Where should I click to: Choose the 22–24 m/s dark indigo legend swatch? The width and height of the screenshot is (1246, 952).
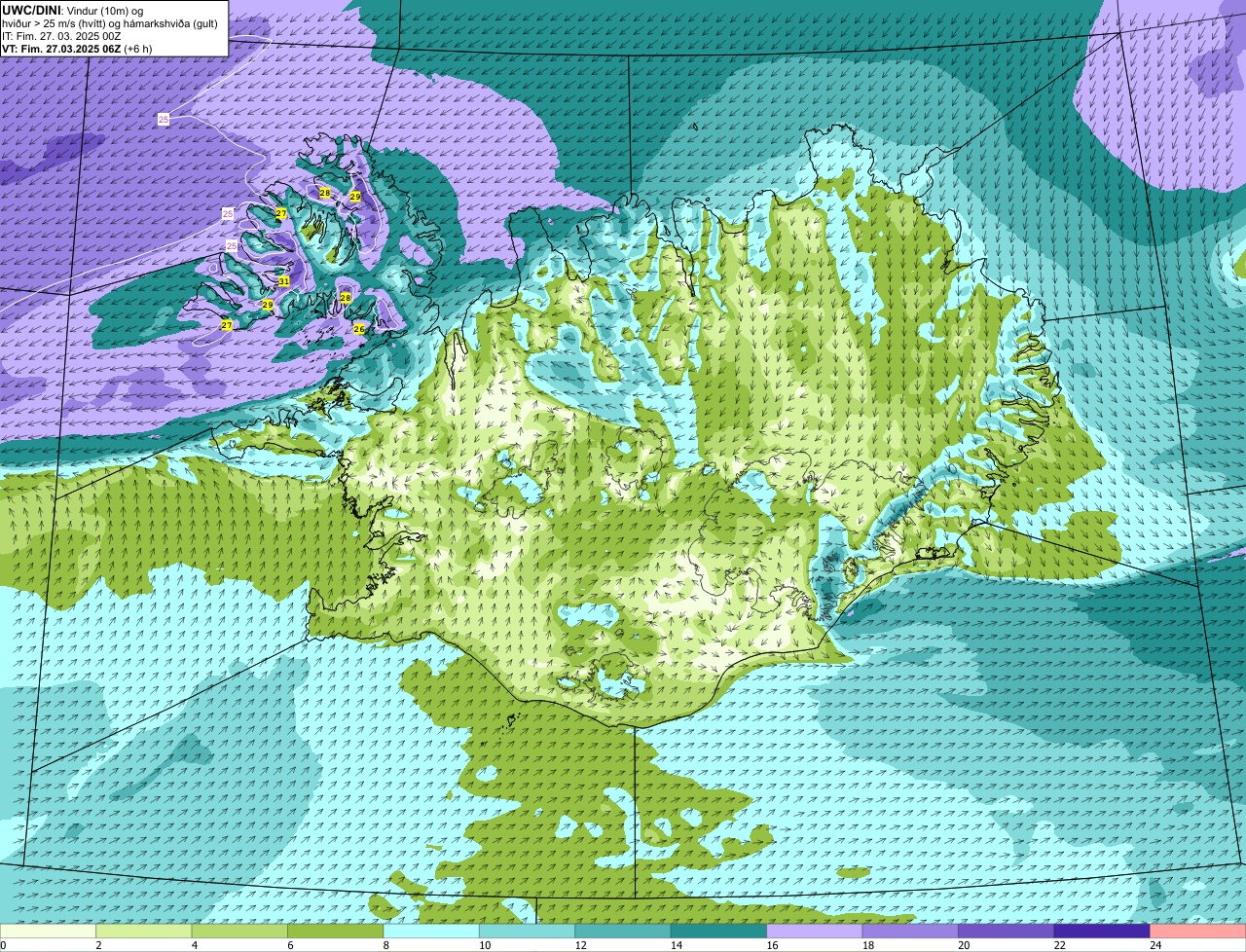point(1102,931)
